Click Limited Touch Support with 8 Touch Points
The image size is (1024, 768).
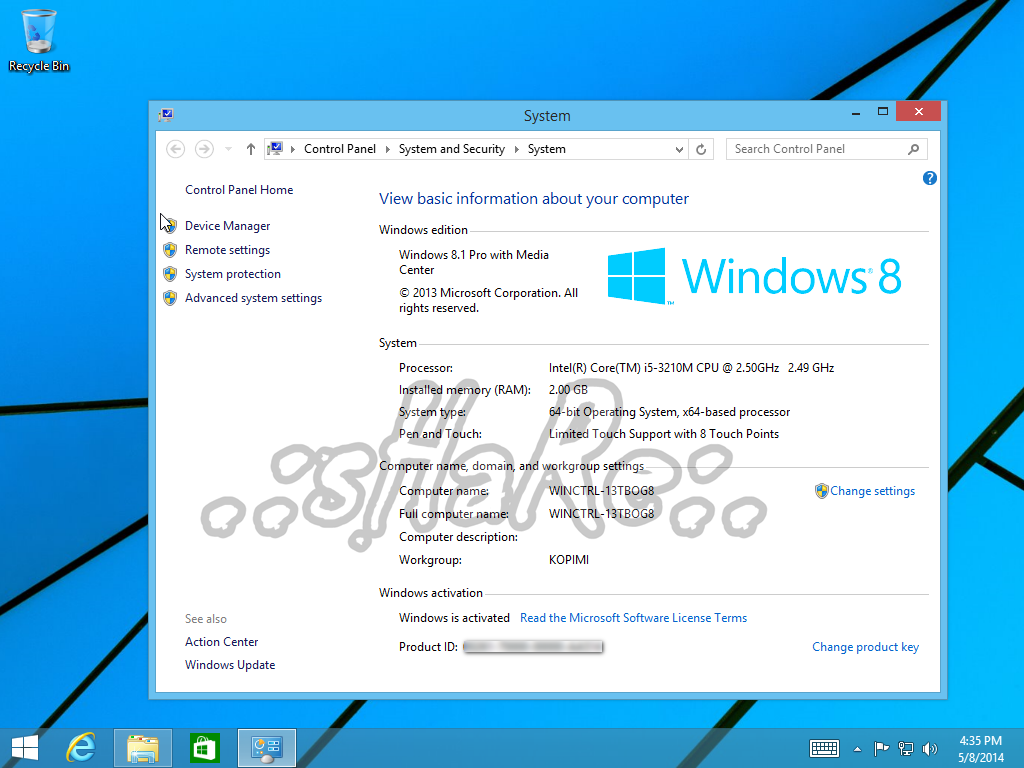(664, 434)
